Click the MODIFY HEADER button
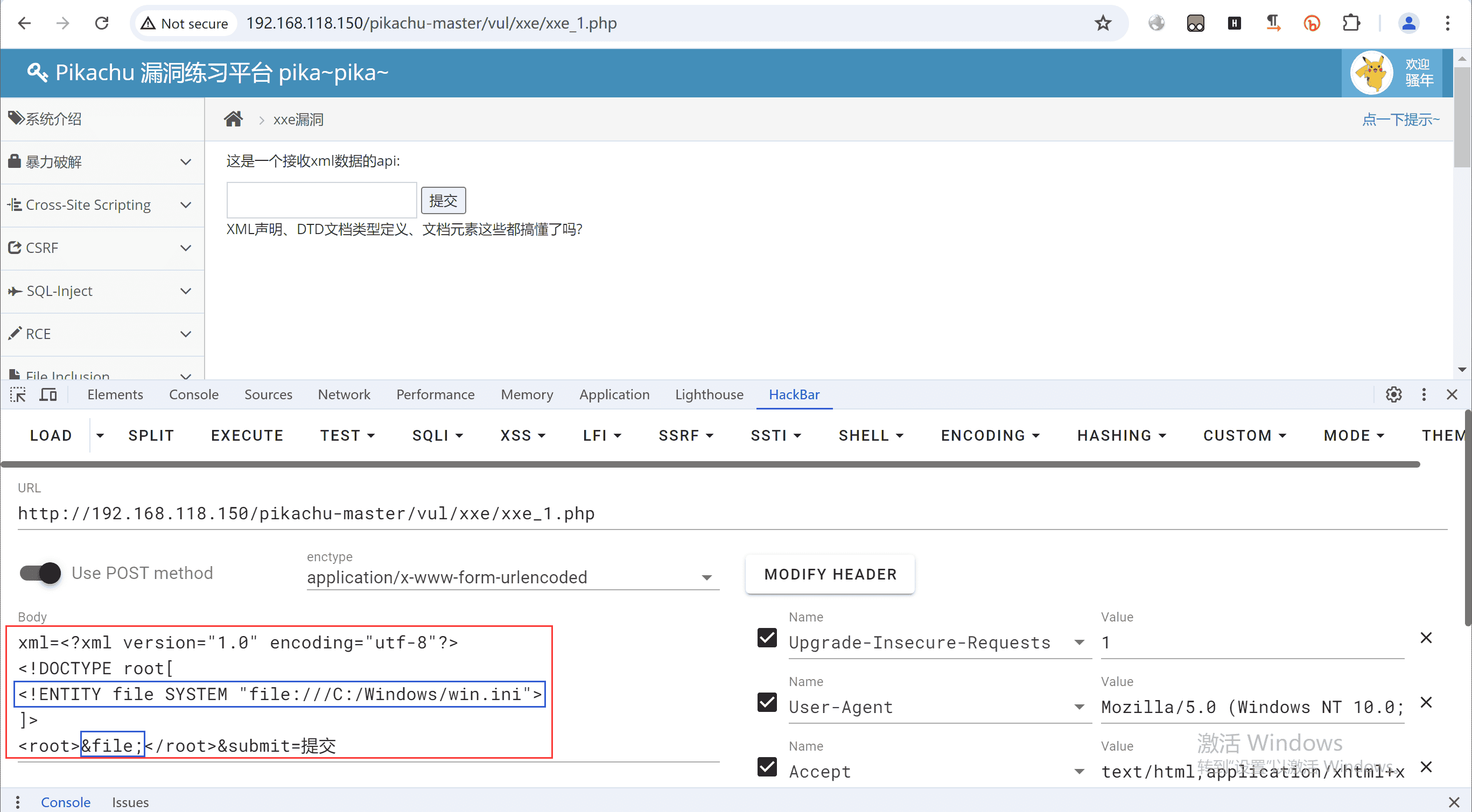 (830, 575)
